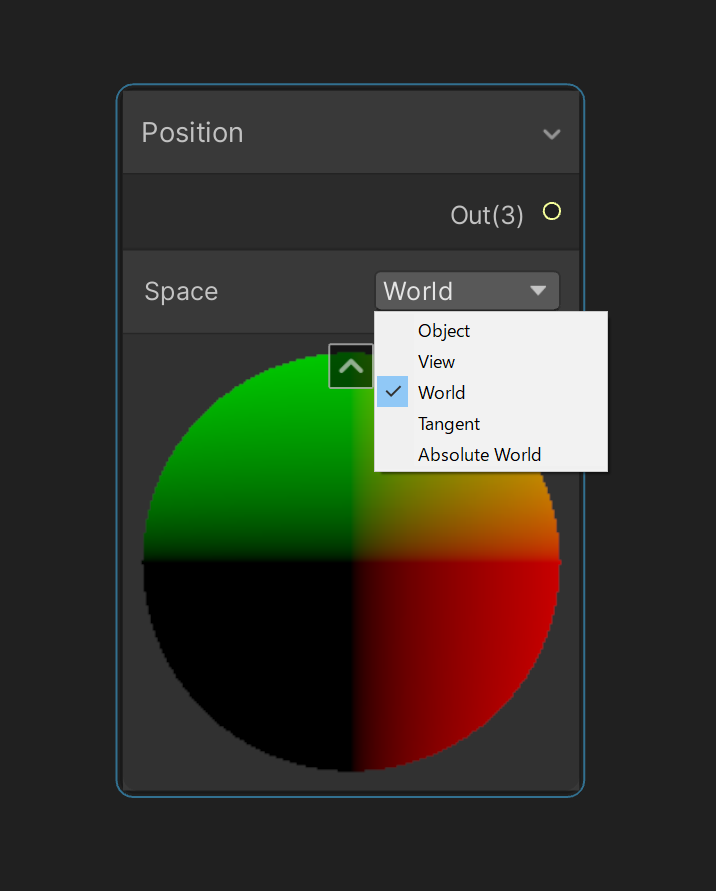716x891 pixels.
Task: Click the Position node title
Action: (193, 133)
